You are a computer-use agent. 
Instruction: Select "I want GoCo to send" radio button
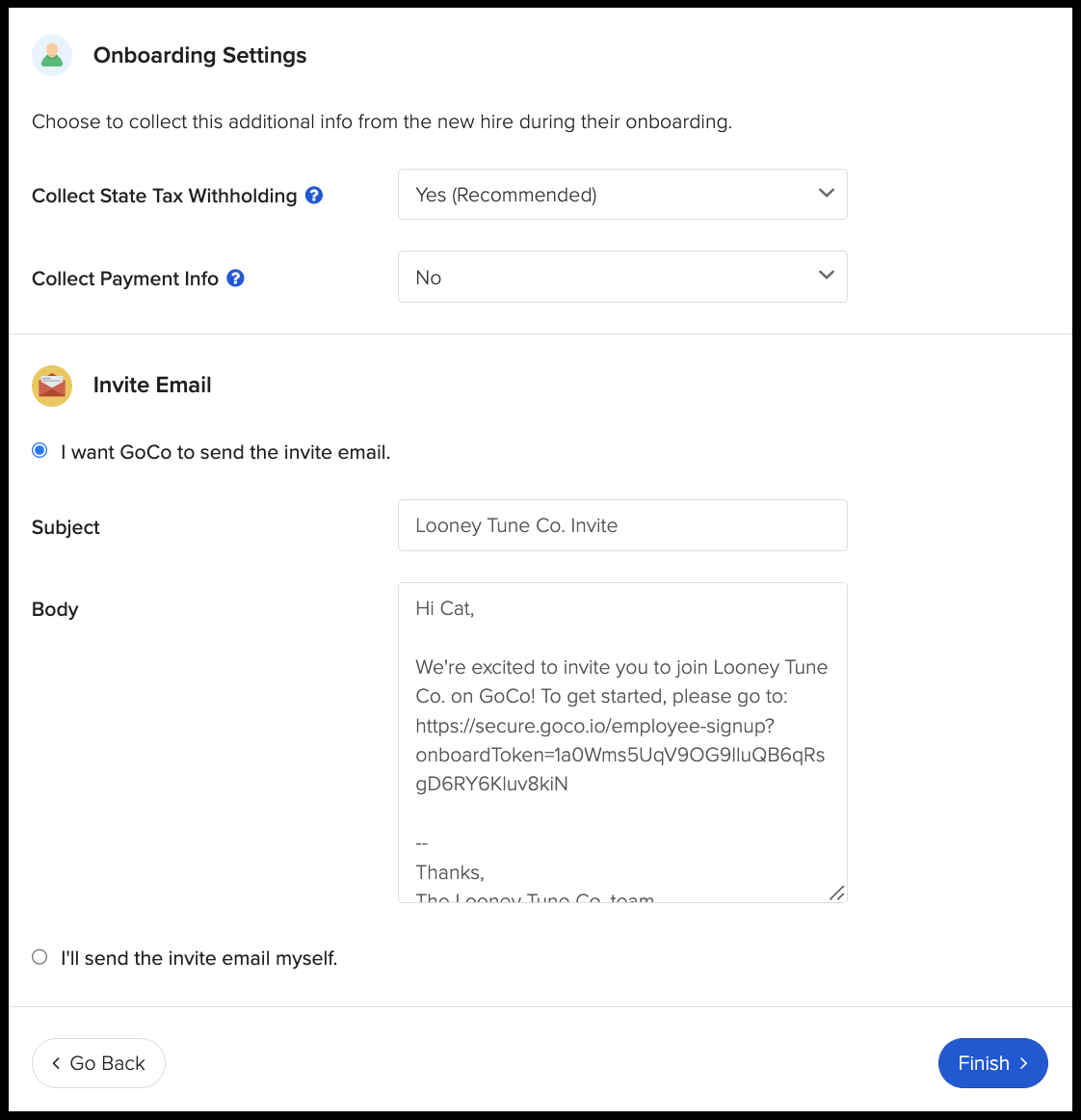click(x=40, y=451)
